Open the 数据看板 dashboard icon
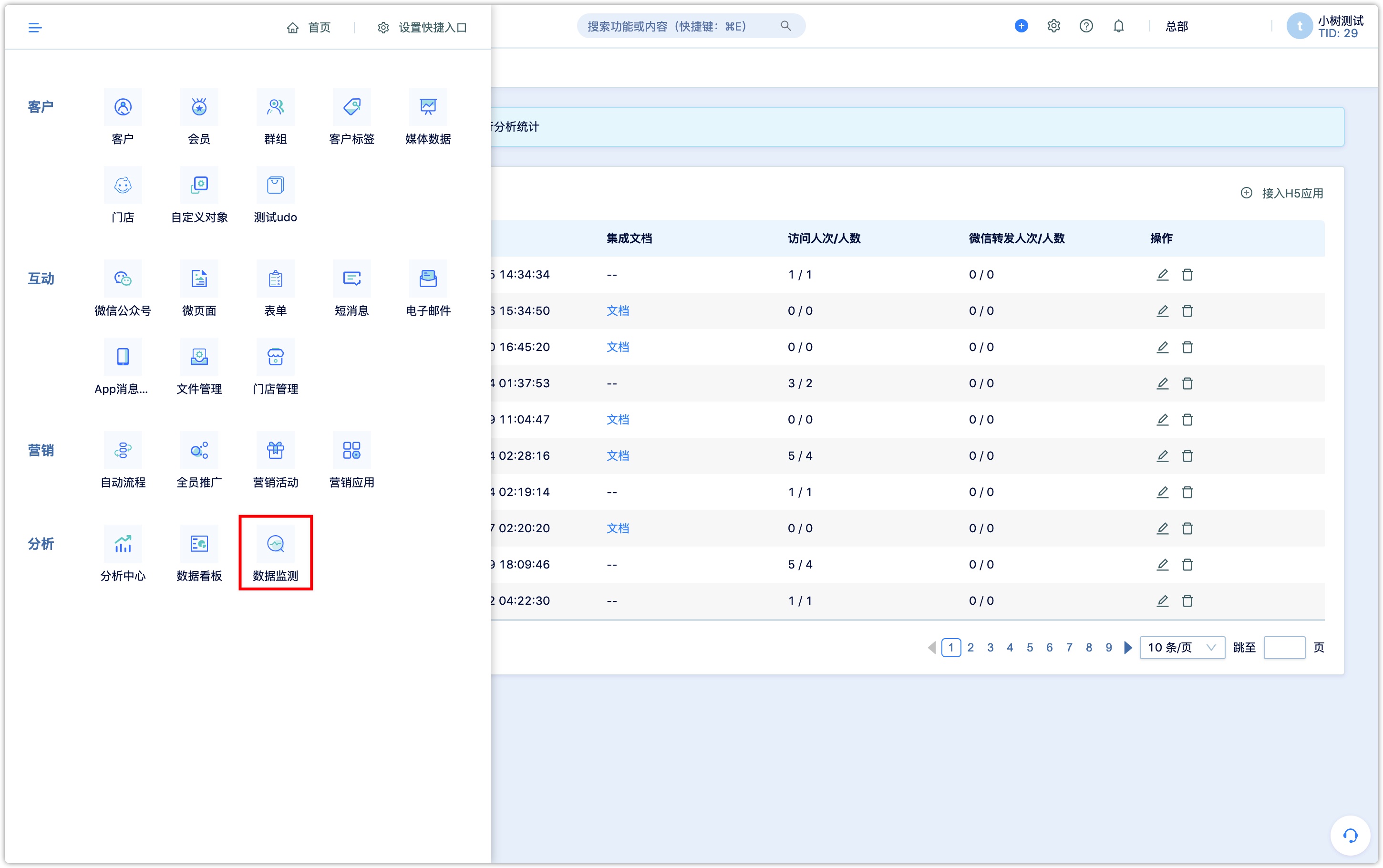 pos(199,543)
